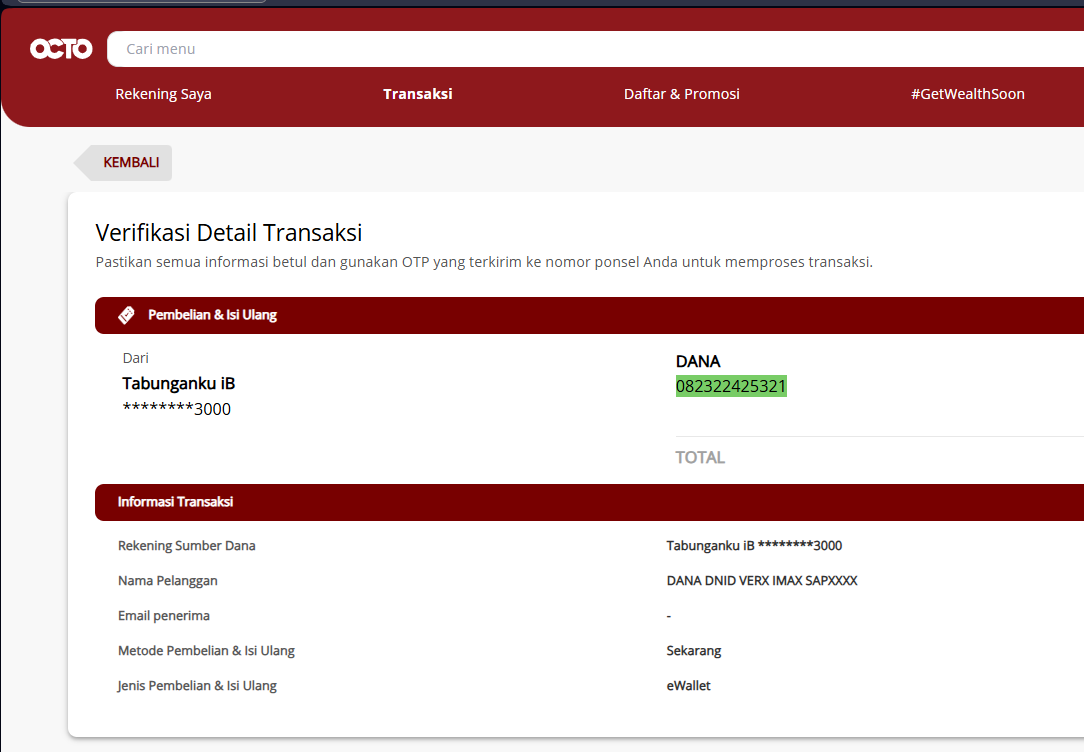Go back with the KEMBALI button
The image size is (1084, 752).
[123, 162]
